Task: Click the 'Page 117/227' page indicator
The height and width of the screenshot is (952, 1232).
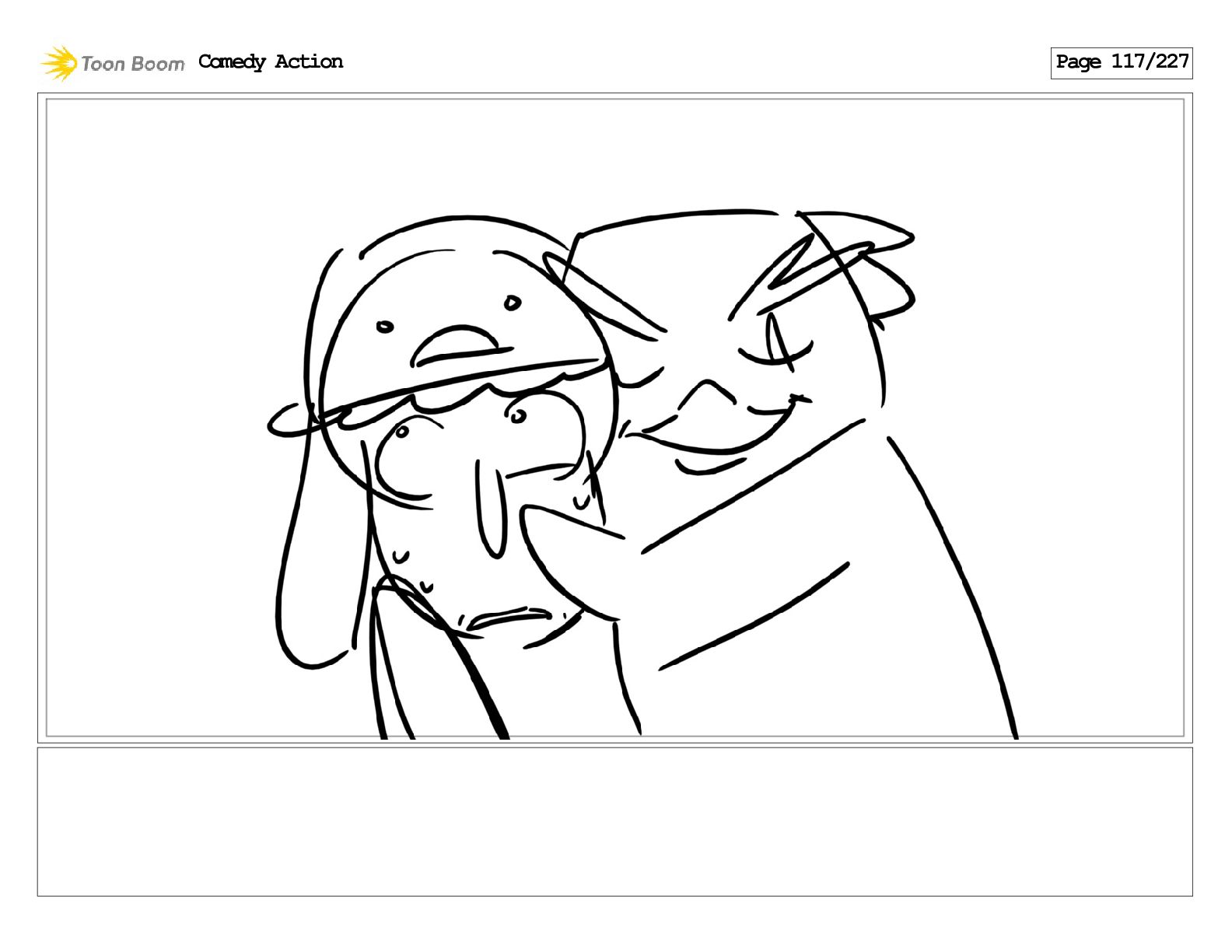Action: coord(1122,62)
